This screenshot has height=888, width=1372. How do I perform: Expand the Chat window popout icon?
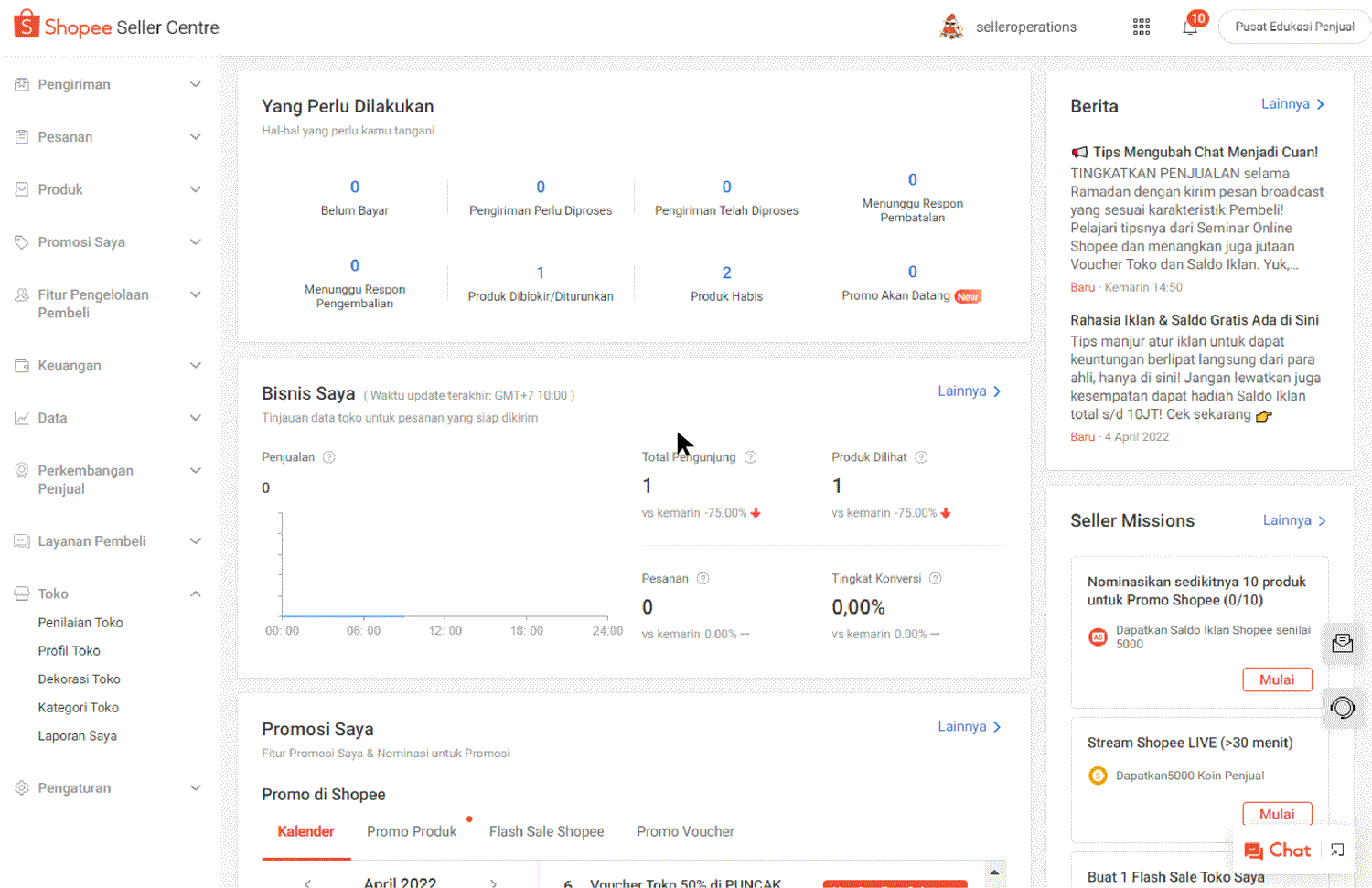(1337, 851)
